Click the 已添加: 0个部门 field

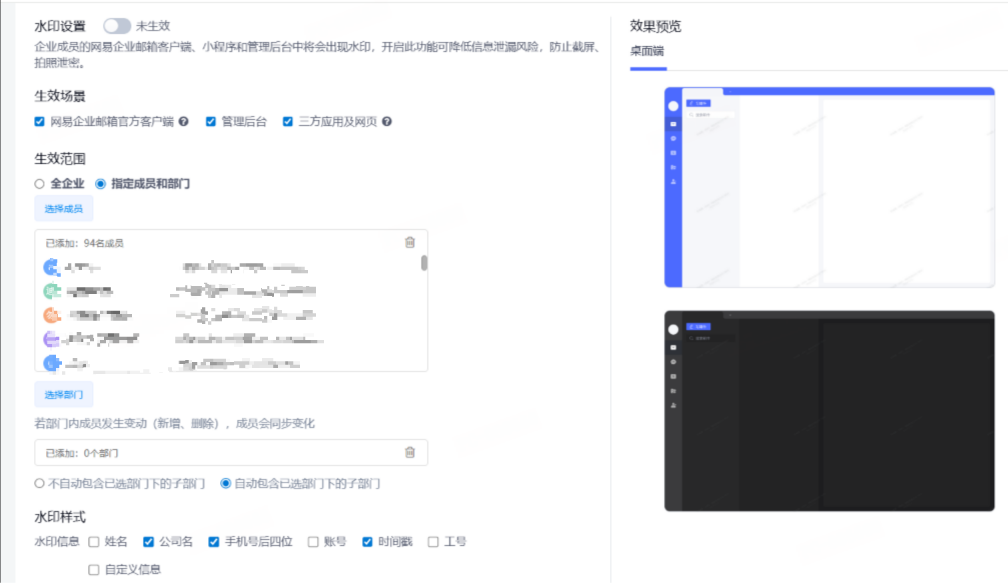[231, 453]
